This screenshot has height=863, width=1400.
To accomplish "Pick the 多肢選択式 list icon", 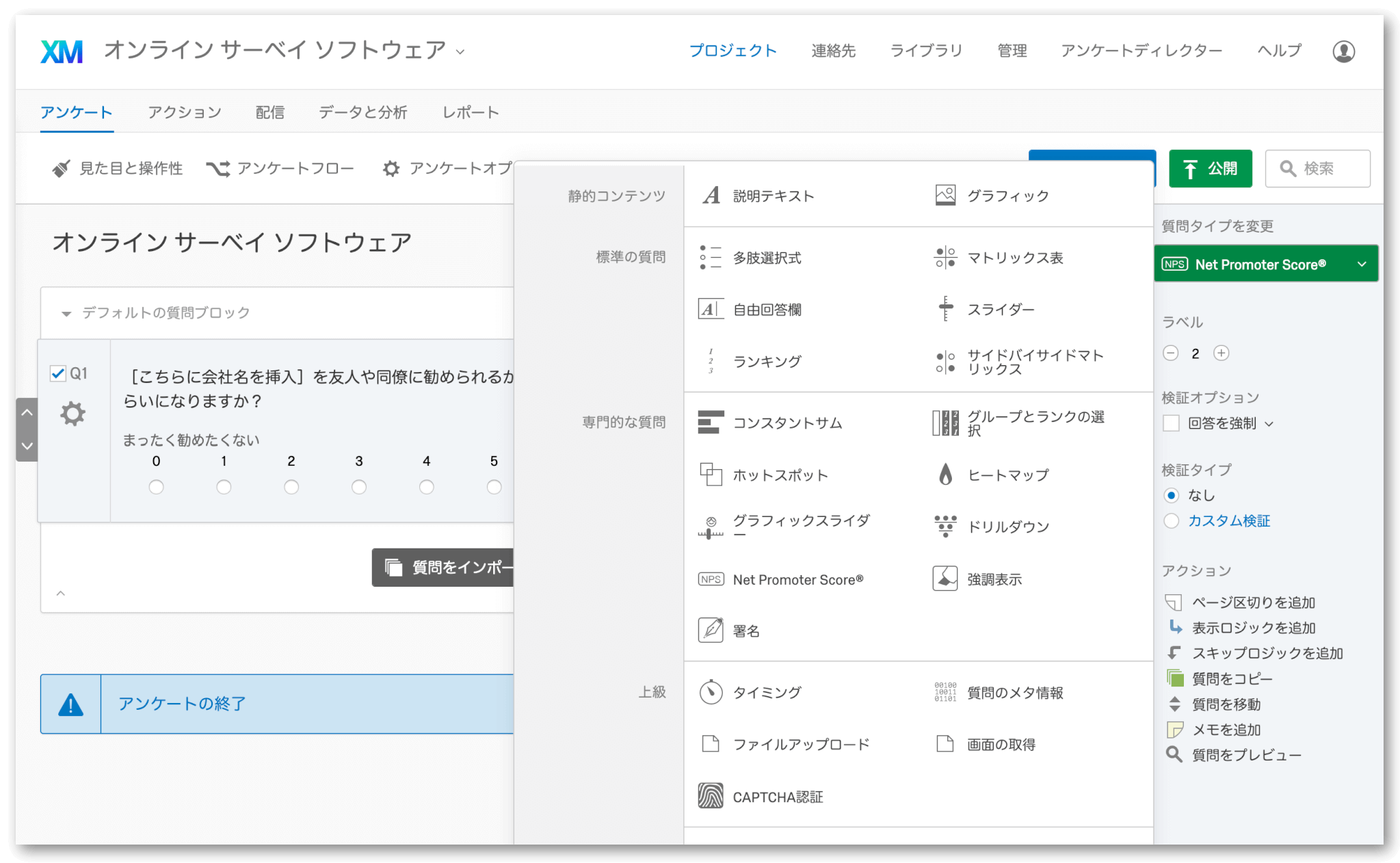I will pos(711,258).
